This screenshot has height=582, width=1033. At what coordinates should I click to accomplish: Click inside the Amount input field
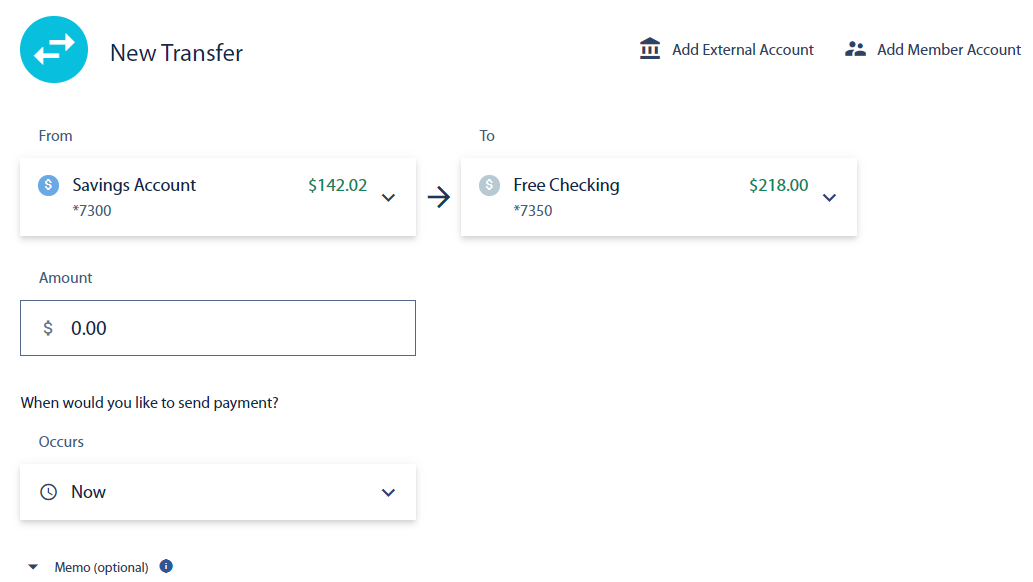[218, 327]
